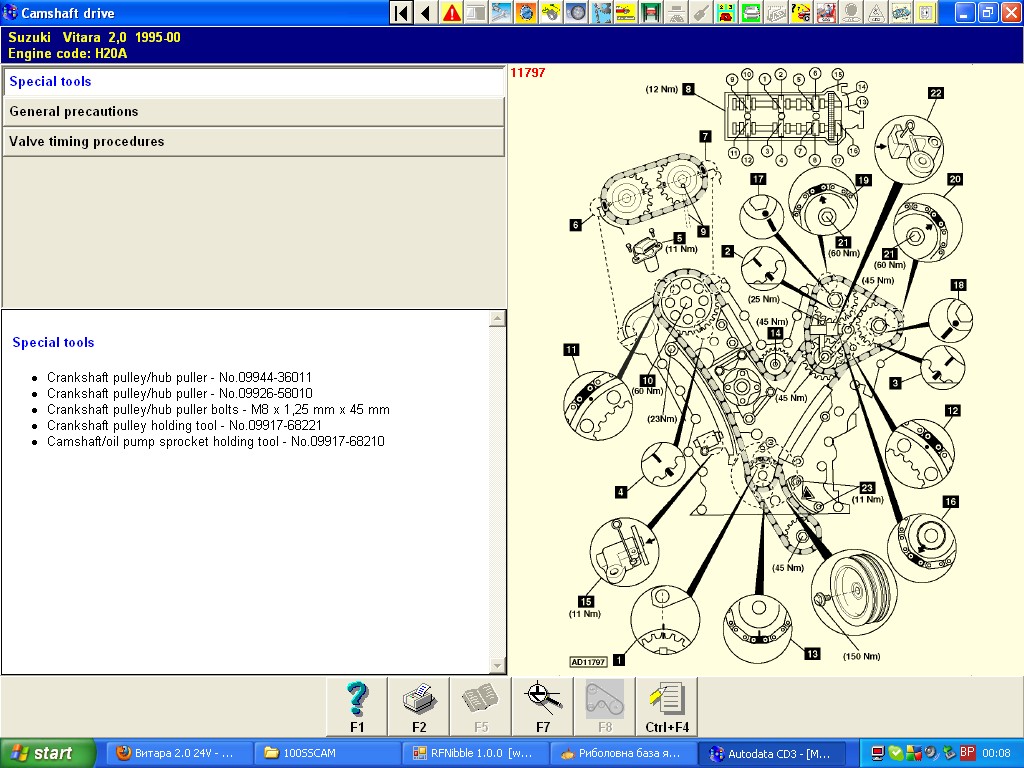Click the Windows start button
This screenshot has width=1024, height=768.
coord(48,753)
